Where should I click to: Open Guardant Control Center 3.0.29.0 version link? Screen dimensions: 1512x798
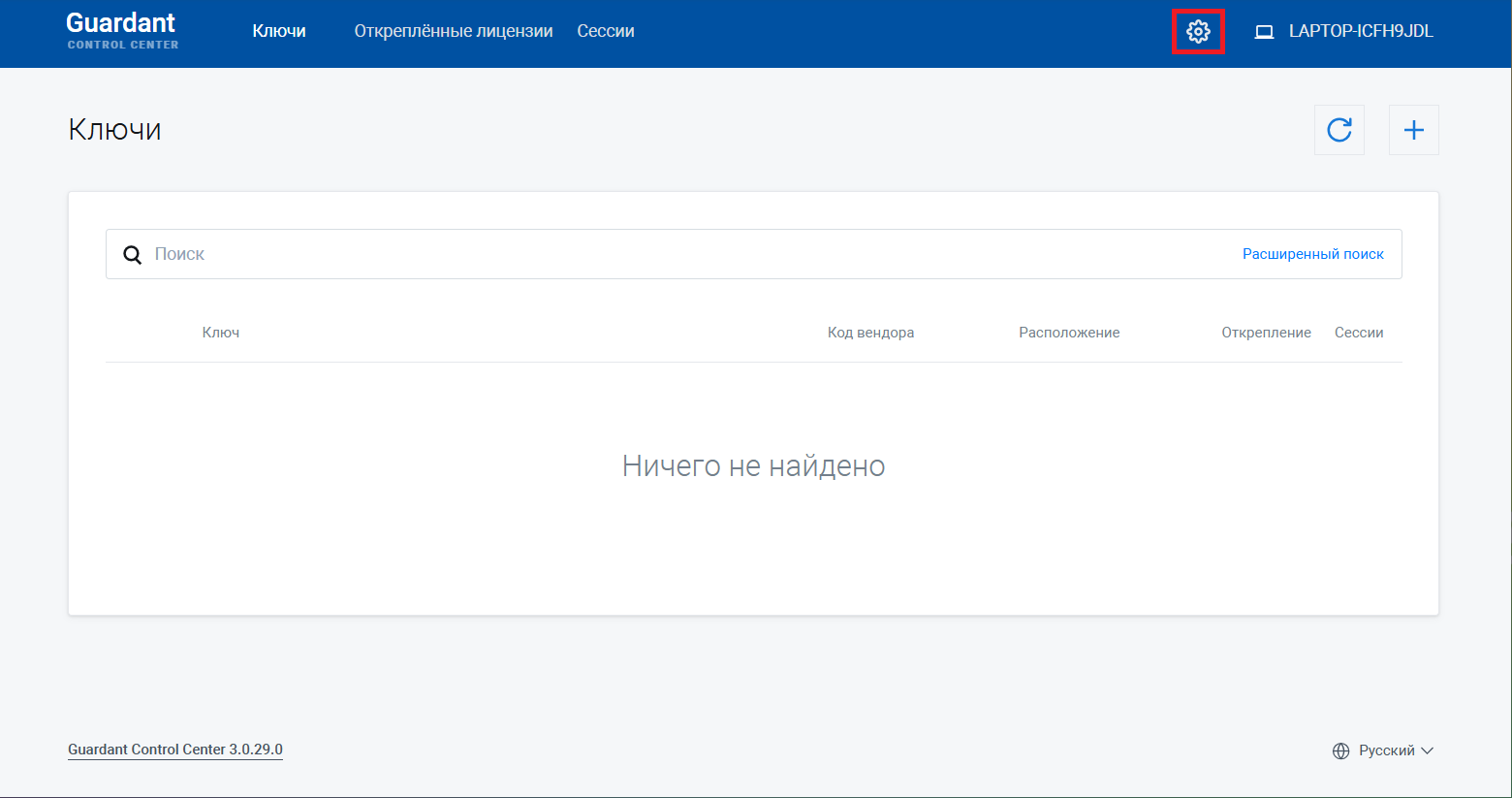pos(175,750)
